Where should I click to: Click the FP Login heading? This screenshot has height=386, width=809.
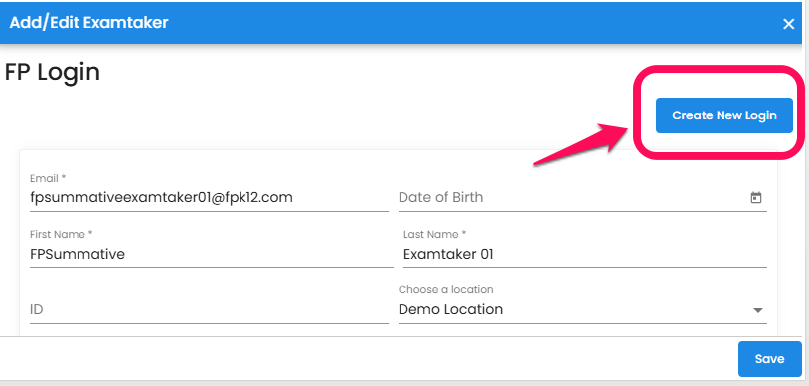tap(52, 73)
